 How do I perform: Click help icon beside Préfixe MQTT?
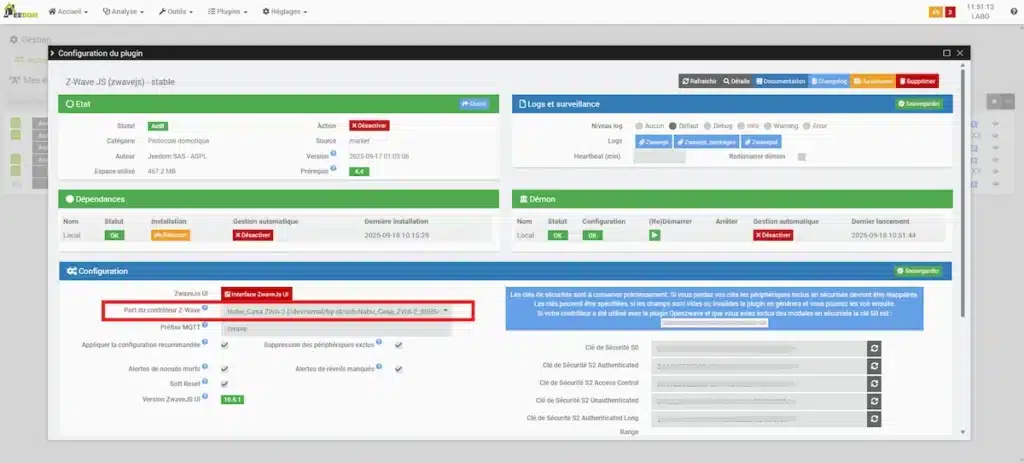[204, 325]
